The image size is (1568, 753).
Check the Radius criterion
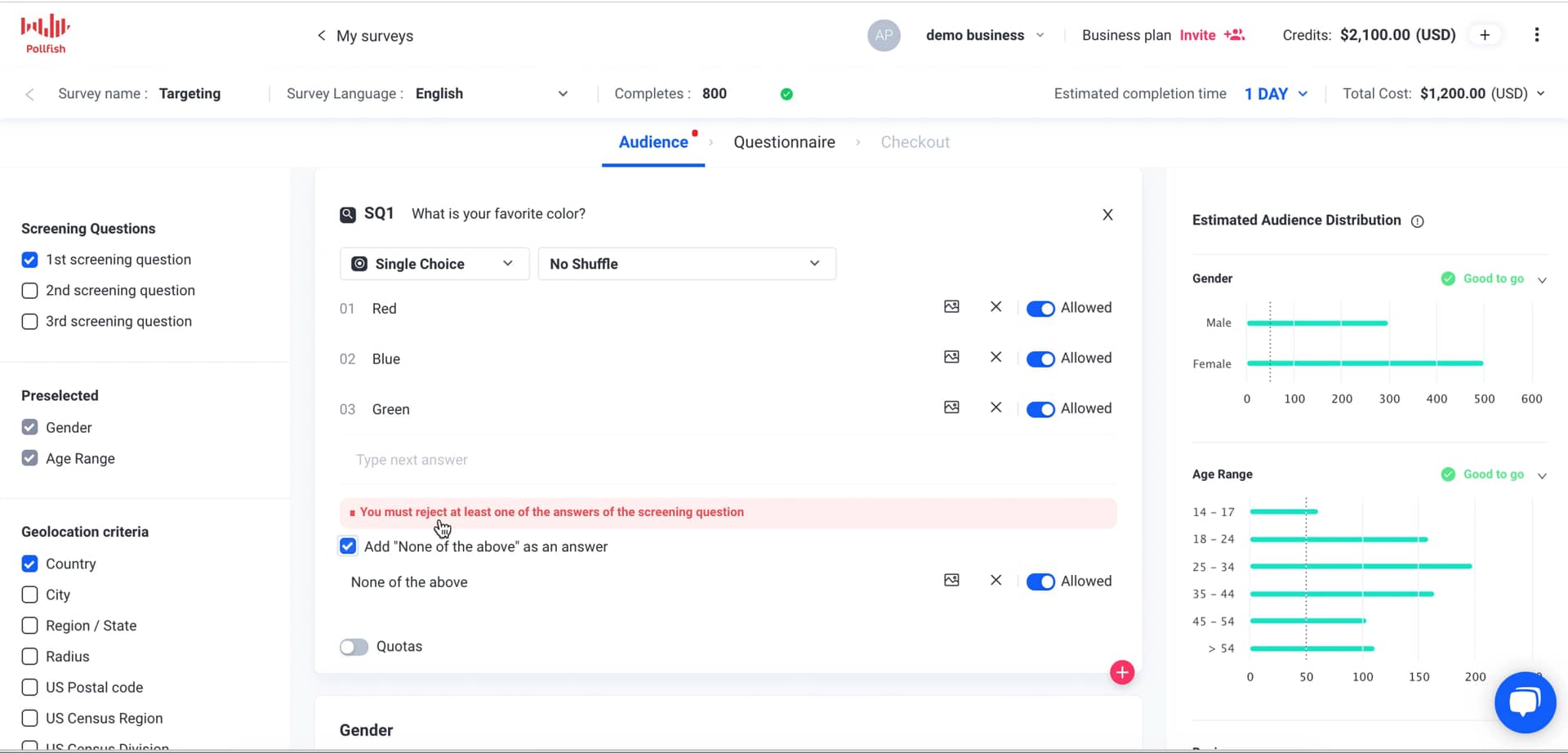[29, 657]
